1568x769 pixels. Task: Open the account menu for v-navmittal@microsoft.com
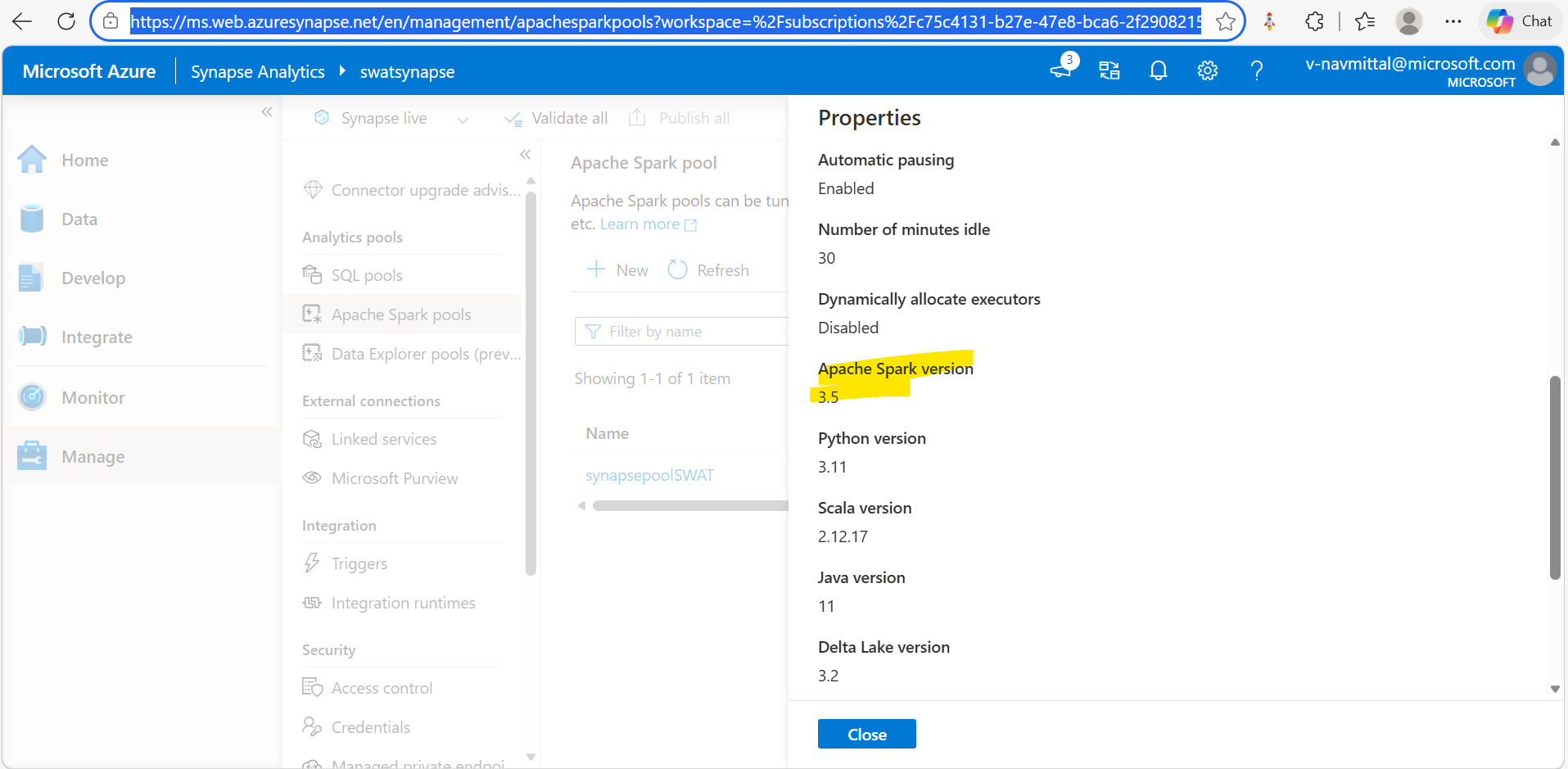pyautogui.click(x=1430, y=70)
